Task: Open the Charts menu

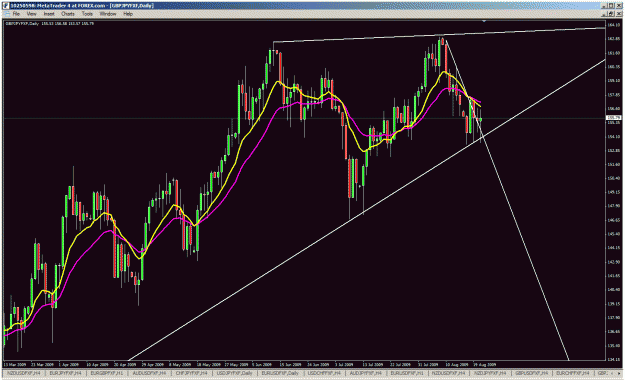Action: point(68,14)
